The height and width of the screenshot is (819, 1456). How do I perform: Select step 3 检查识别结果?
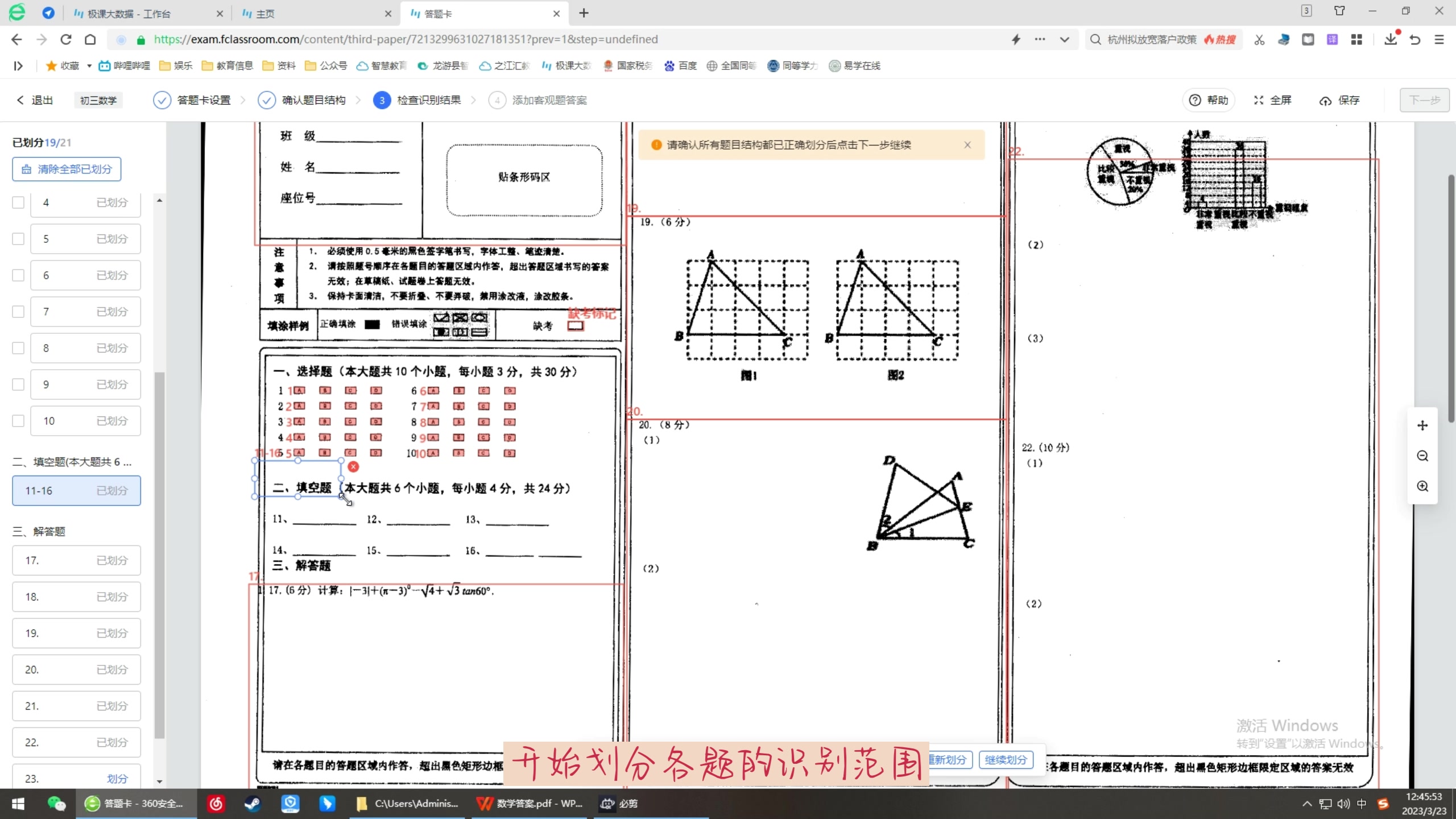point(417,100)
